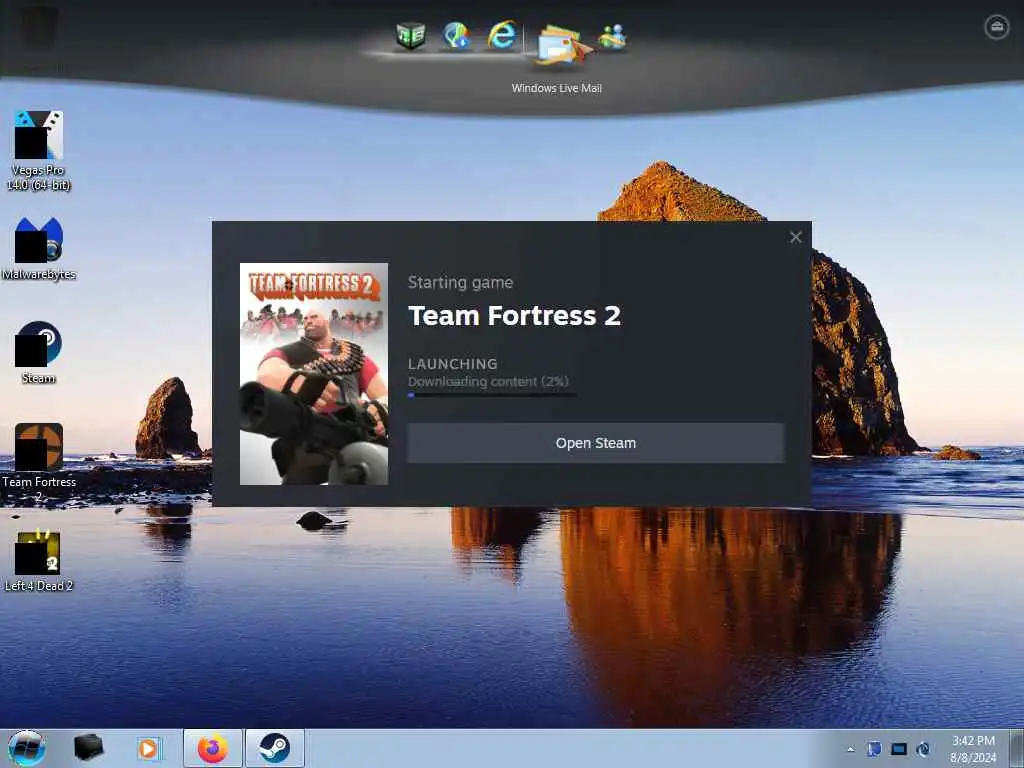Click the blue shield tray icon

pyautogui.click(x=874, y=749)
